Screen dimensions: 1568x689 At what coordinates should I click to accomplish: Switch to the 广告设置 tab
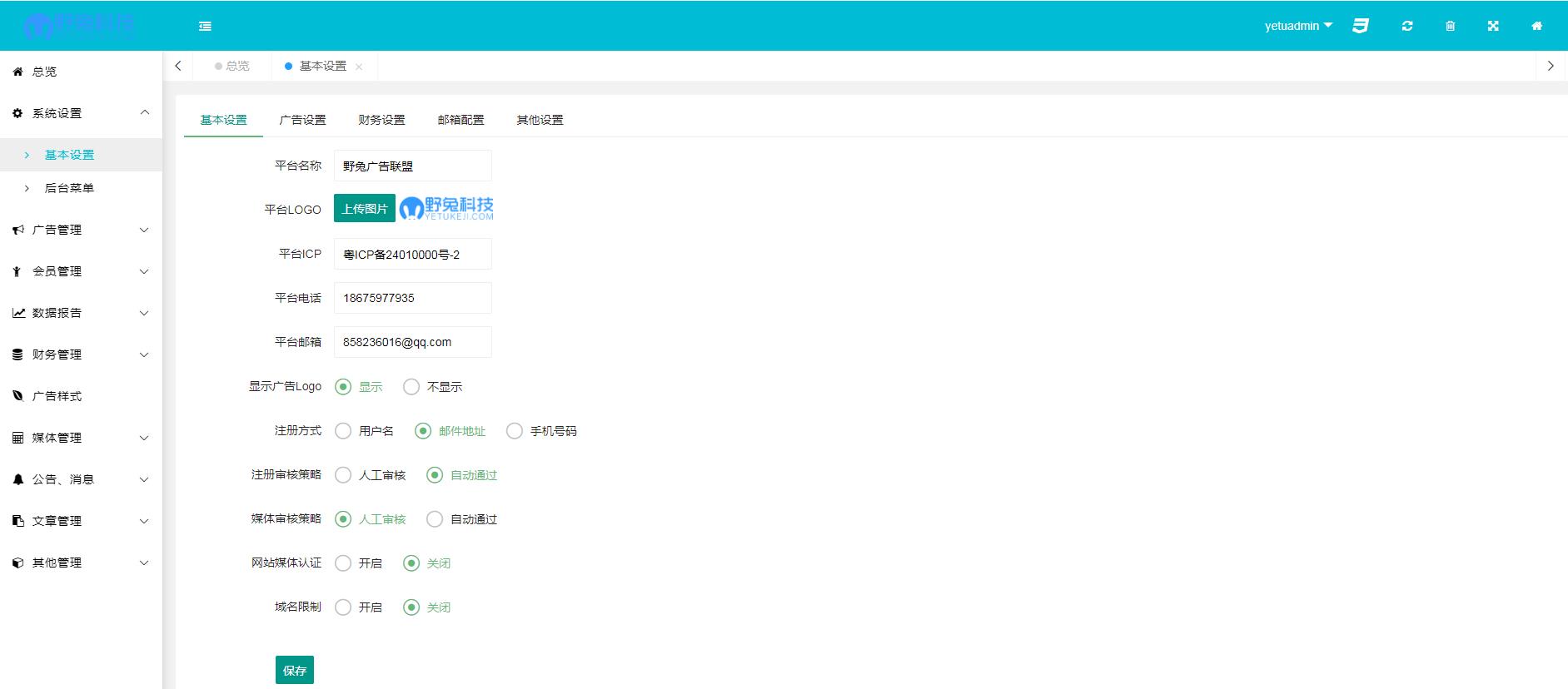[x=302, y=120]
